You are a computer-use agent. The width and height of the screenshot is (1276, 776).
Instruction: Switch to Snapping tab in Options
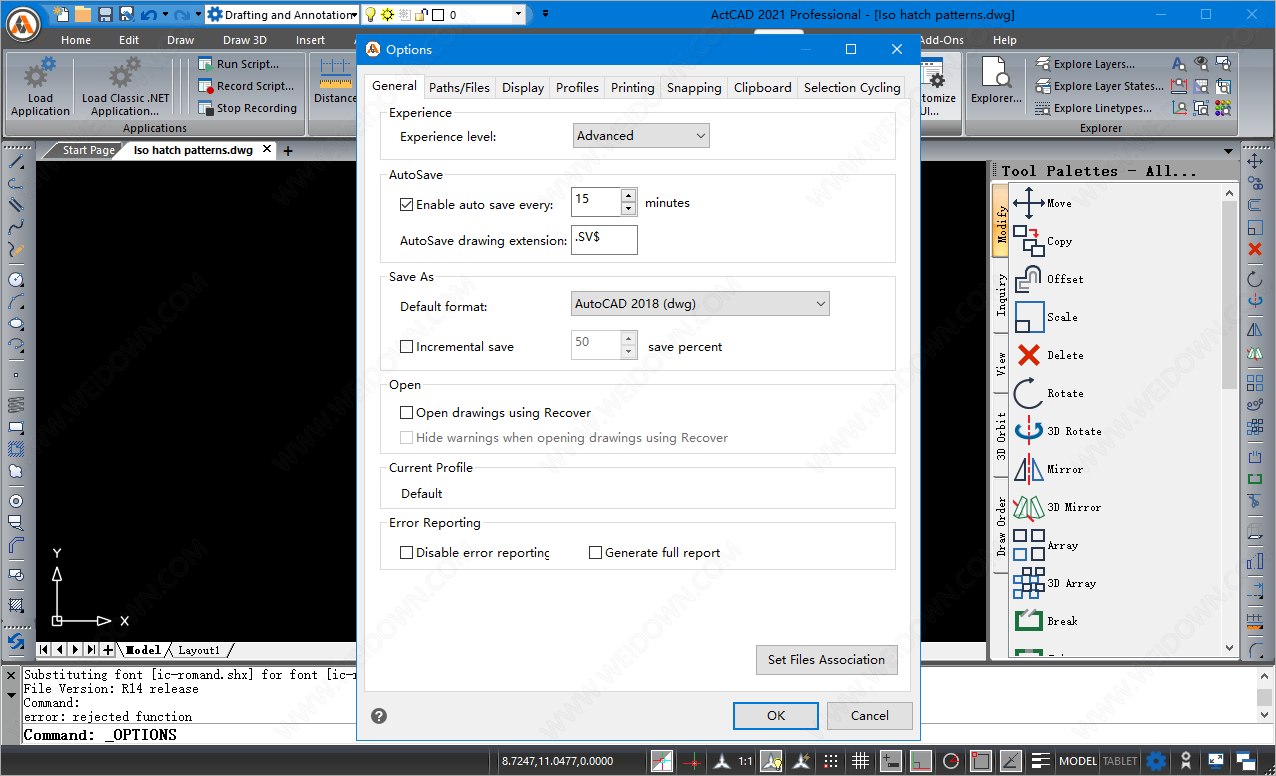694,87
